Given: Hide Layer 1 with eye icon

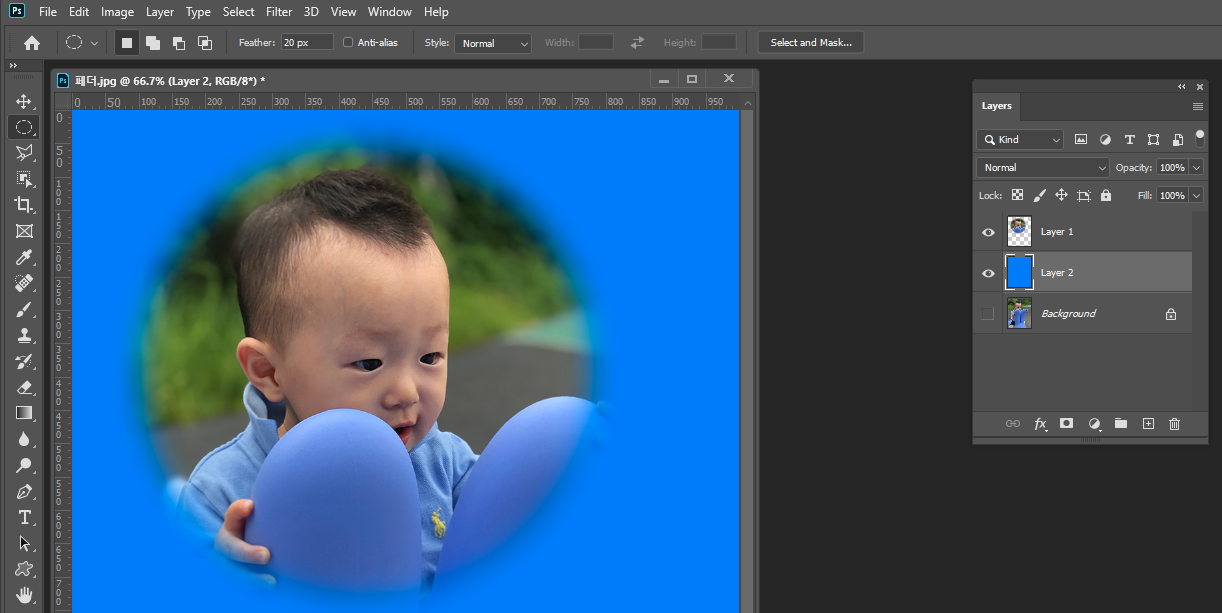Looking at the screenshot, I should [988, 232].
